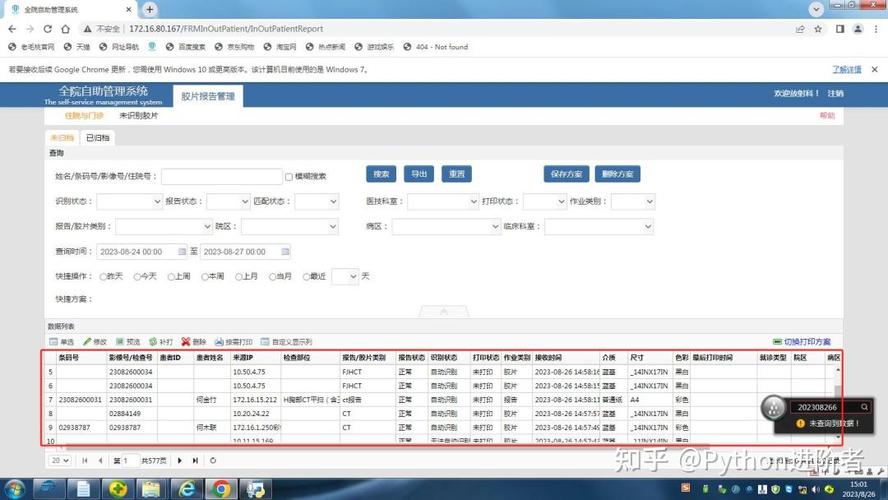Go back in browser history

point(12,29)
